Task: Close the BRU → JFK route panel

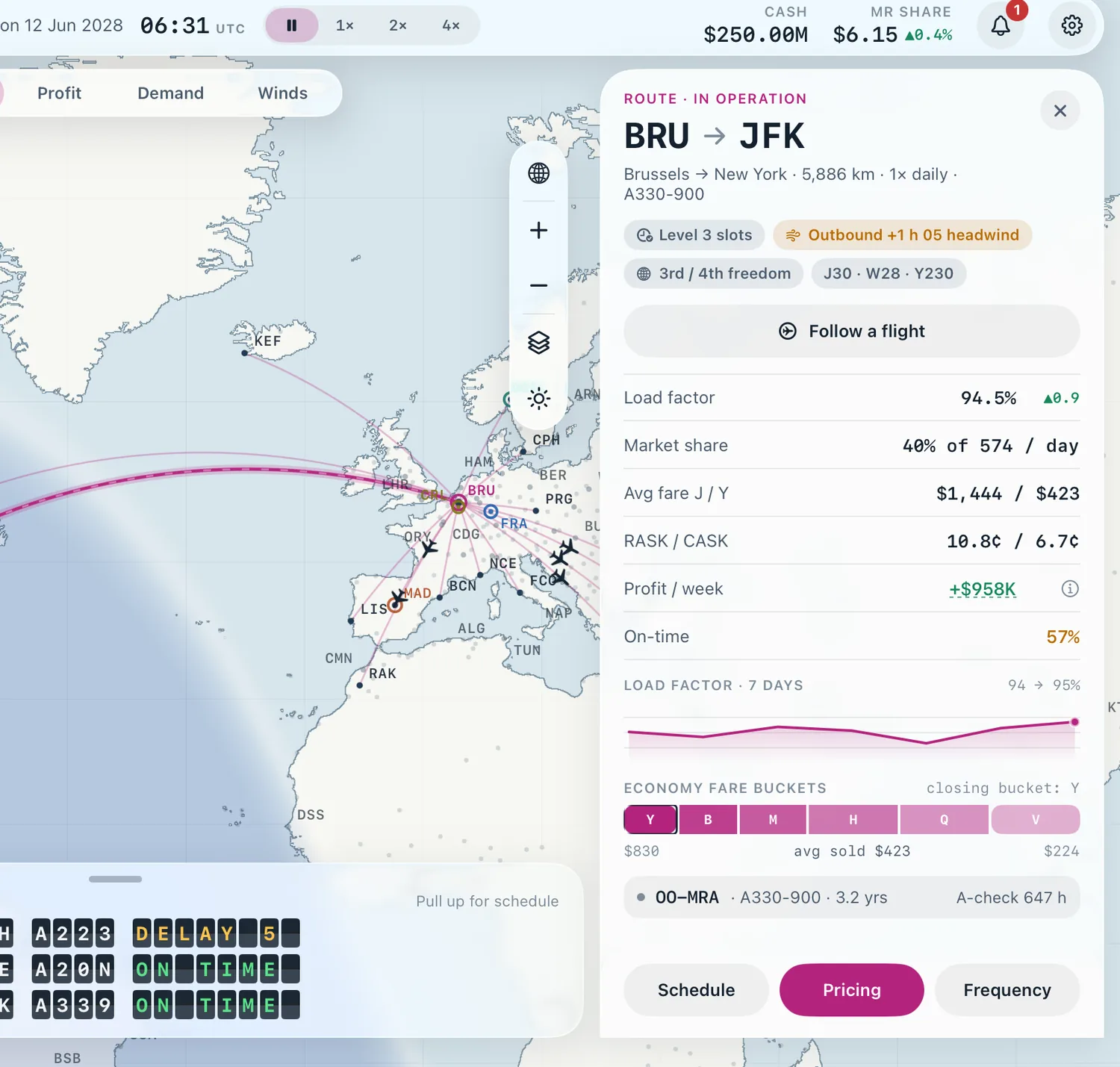Action: [1060, 111]
